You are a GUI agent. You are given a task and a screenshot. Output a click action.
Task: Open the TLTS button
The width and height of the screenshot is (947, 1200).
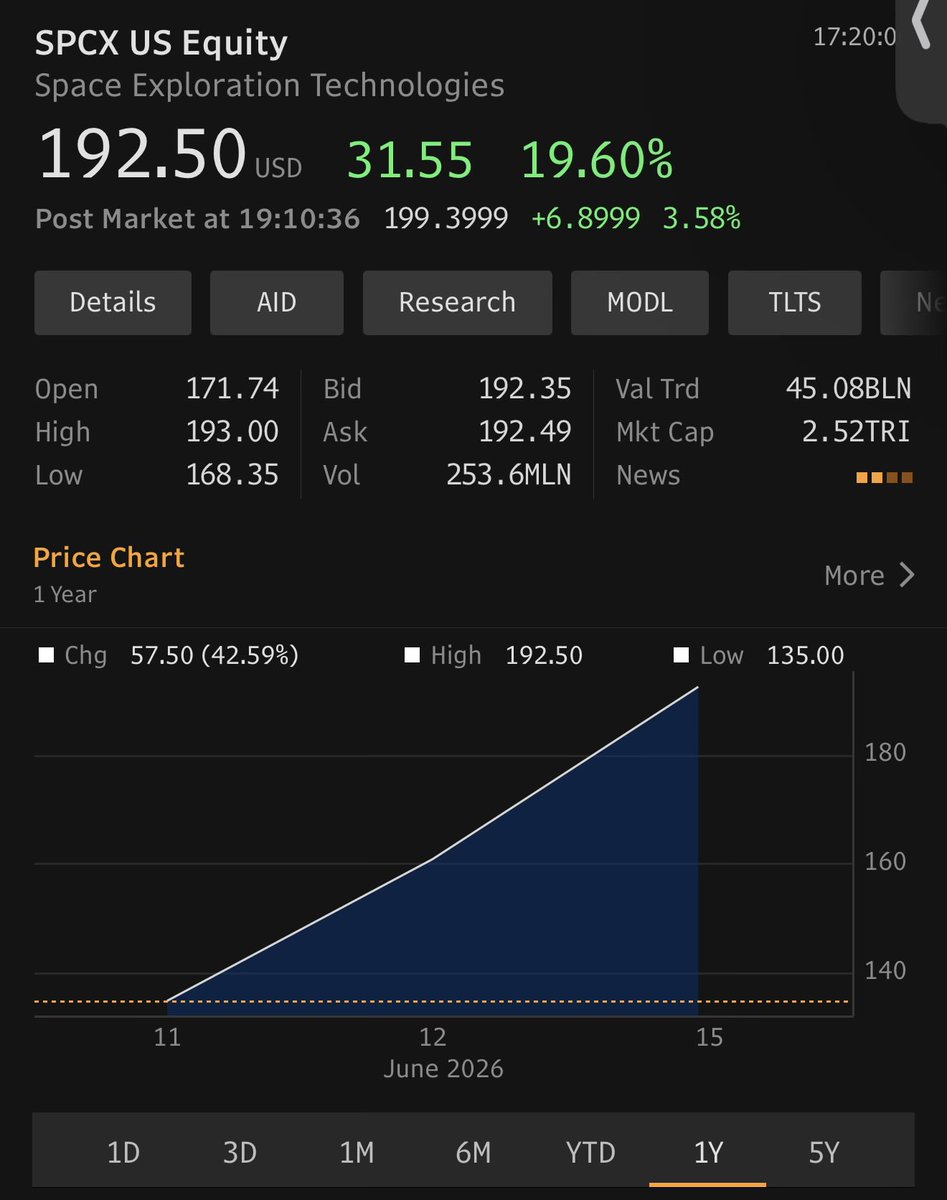795,302
